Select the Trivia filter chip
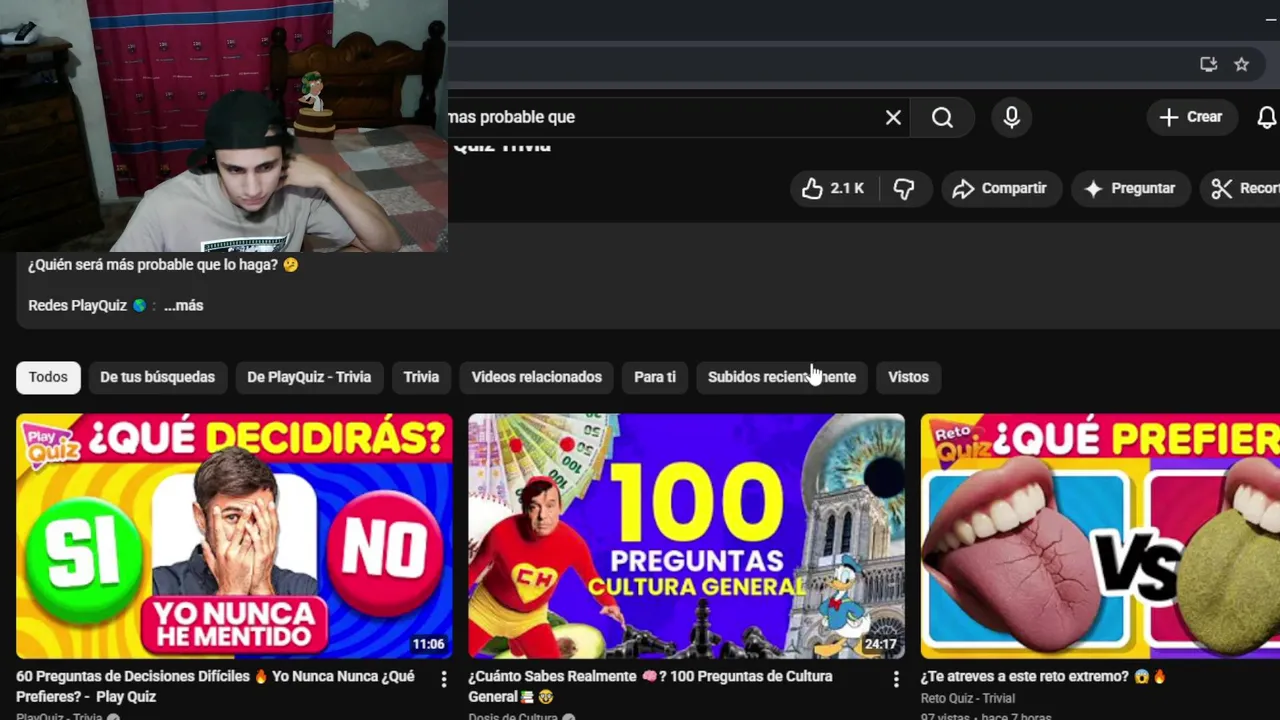This screenshot has width=1280, height=720. click(x=421, y=377)
